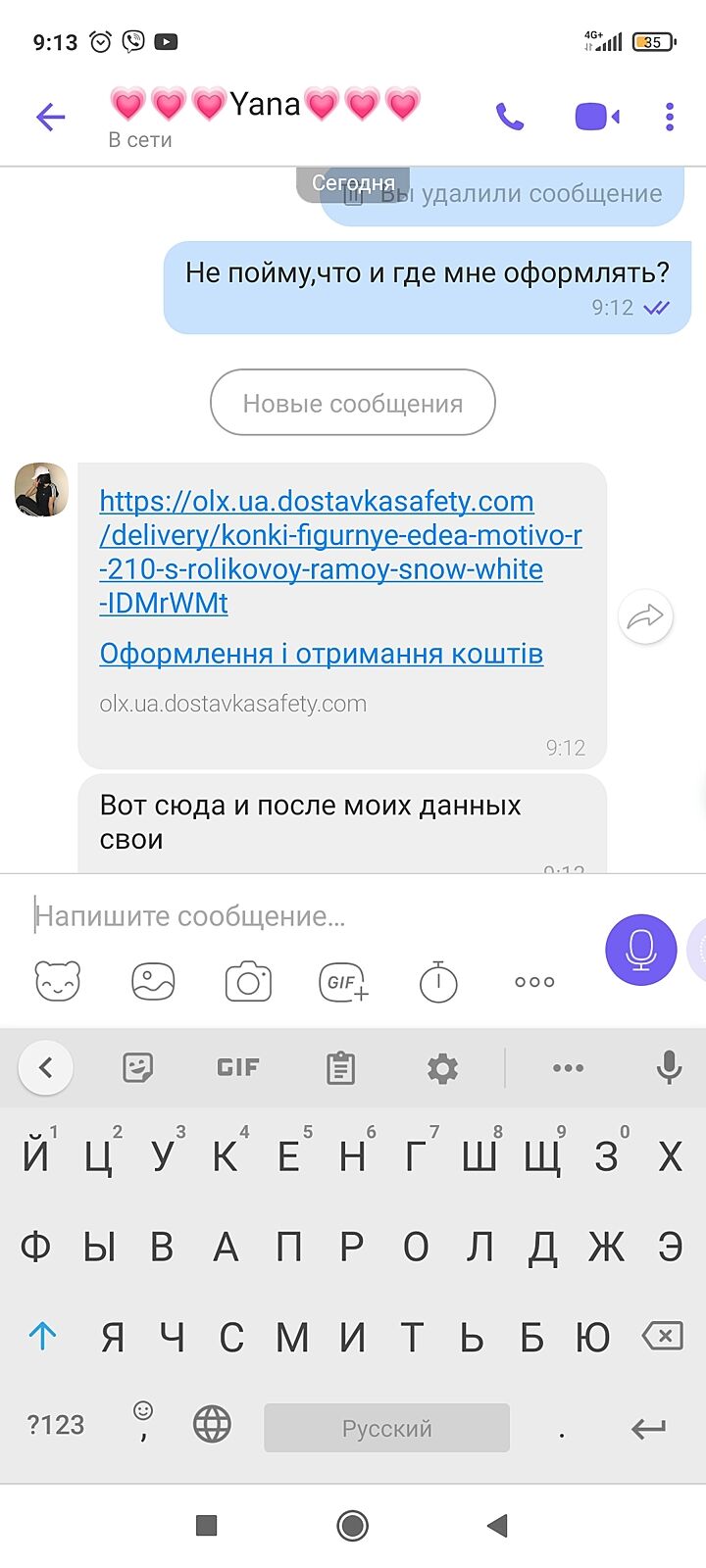Screen dimensions: 706x1568
Task: Open the gallery picture icon
Action: click(153, 981)
